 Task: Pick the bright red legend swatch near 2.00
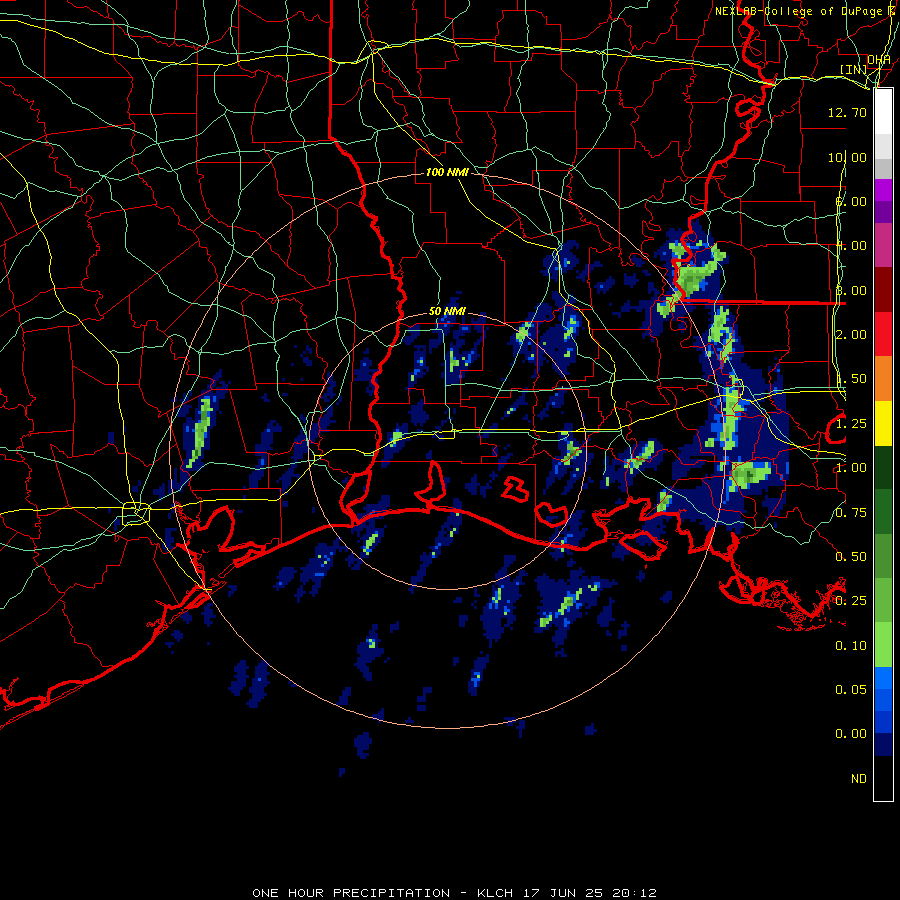click(x=883, y=334)
